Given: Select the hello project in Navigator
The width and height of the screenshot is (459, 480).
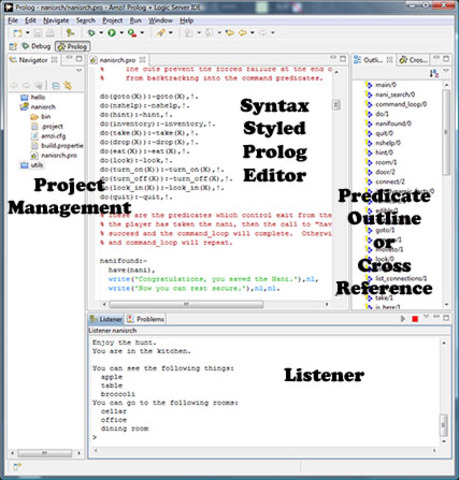Looking at the screenshot, I should (33, 97).
